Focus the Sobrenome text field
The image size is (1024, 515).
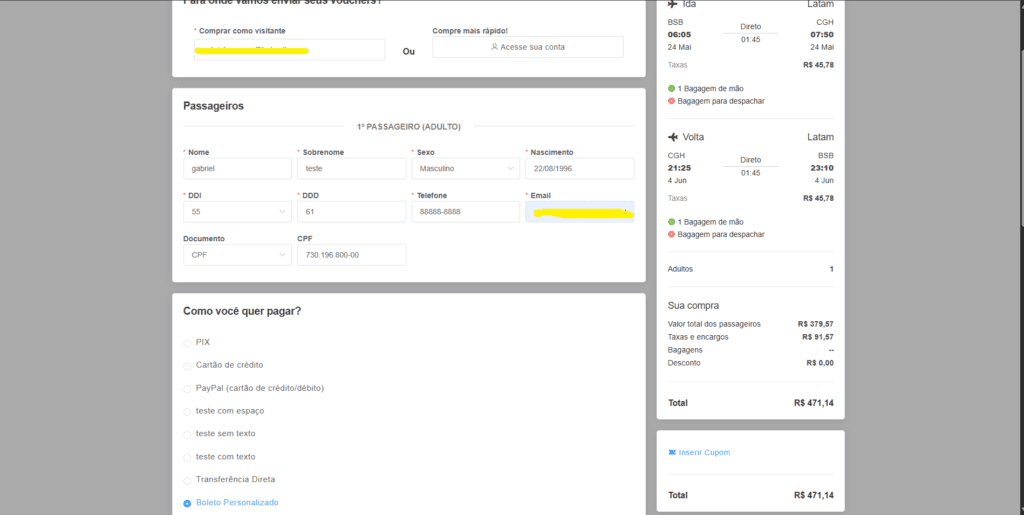[x=351, y=169]
